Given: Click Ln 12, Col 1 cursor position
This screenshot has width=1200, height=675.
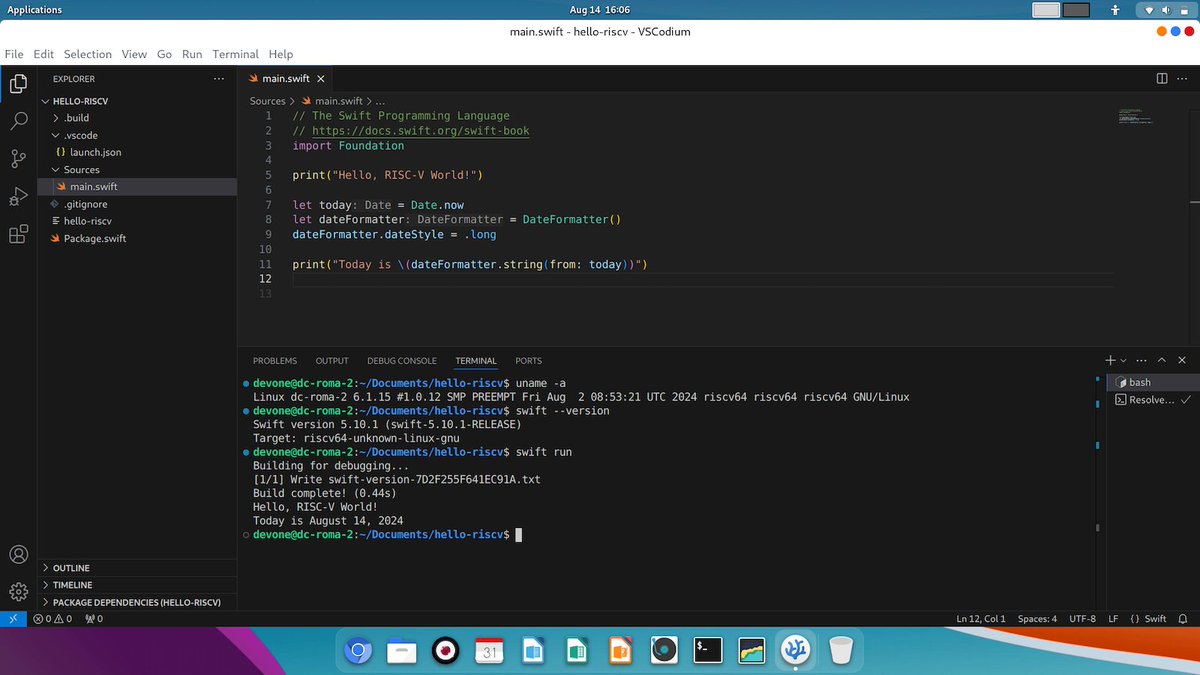Looking at the screenshot, I should click(980, 619).
